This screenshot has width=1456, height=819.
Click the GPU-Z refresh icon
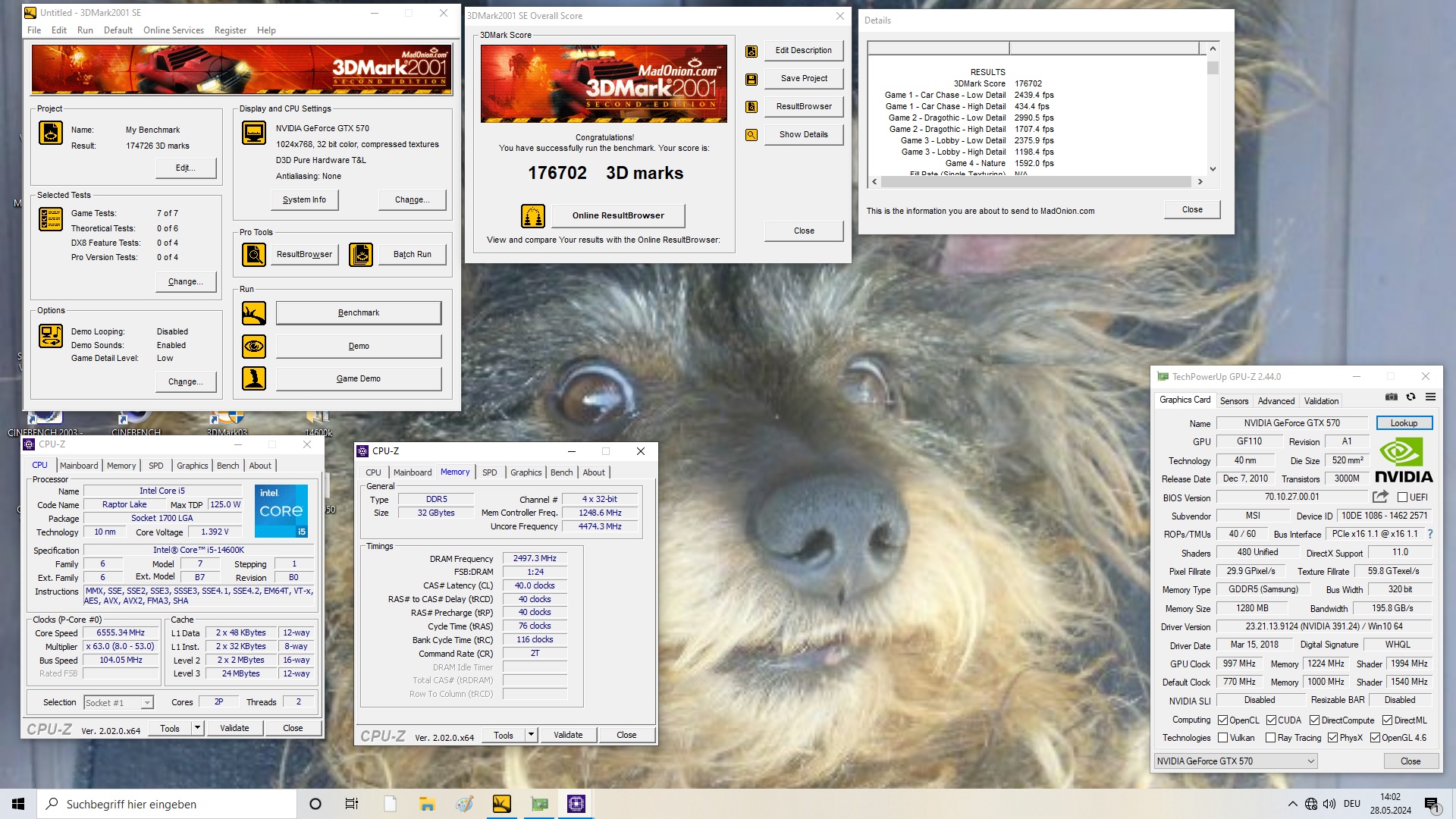pyautogui.click(x=1411, y=397)
